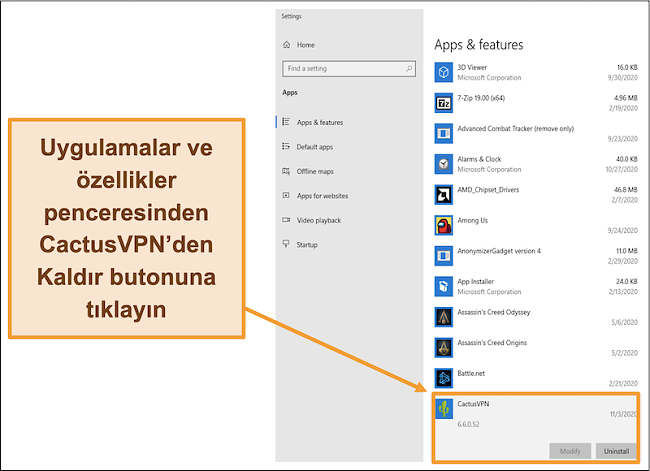Go to Offline maps settings
The image size is (650, 471).
click(315, 171)
